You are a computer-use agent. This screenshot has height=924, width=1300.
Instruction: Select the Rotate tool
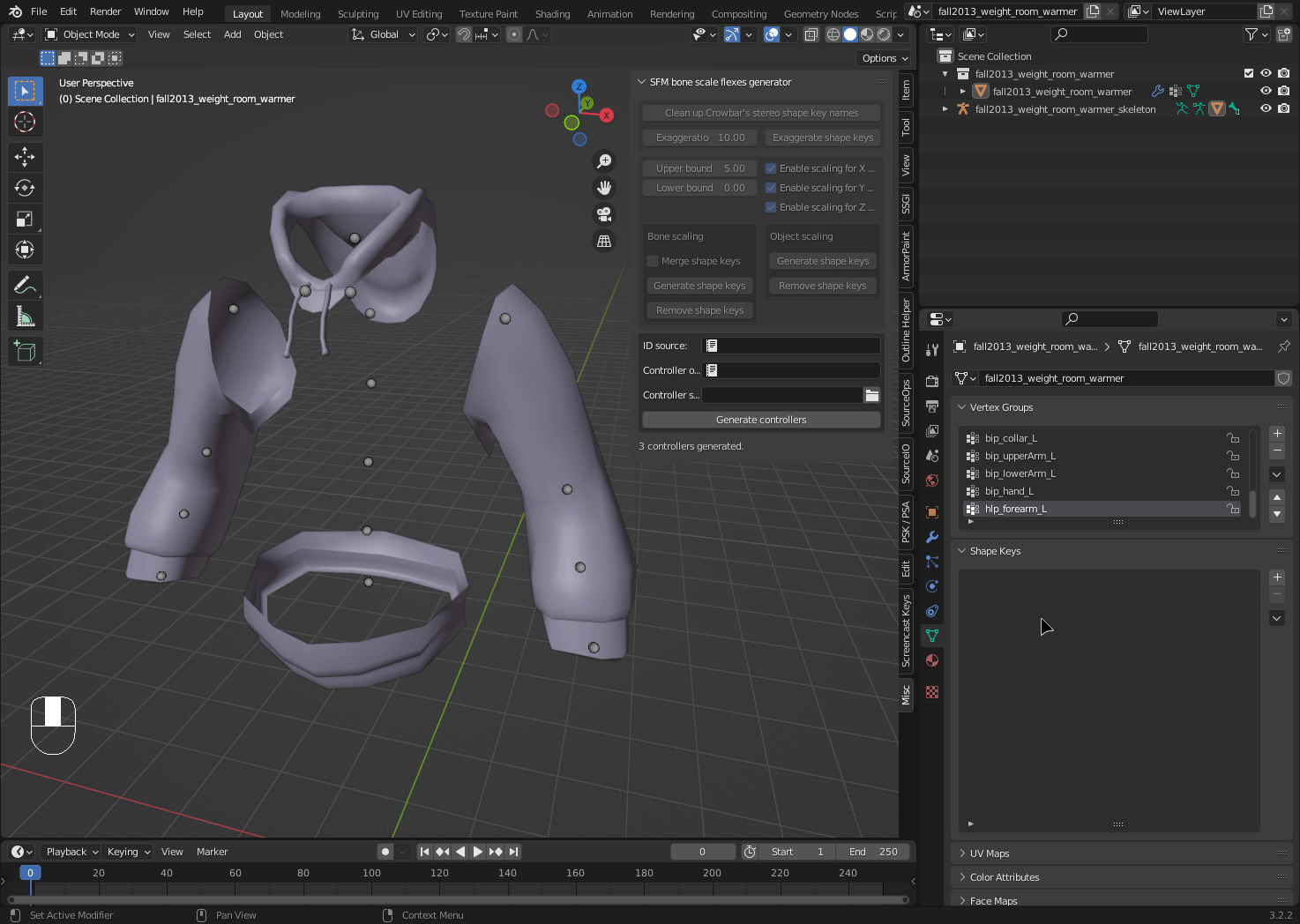[25, 188]
